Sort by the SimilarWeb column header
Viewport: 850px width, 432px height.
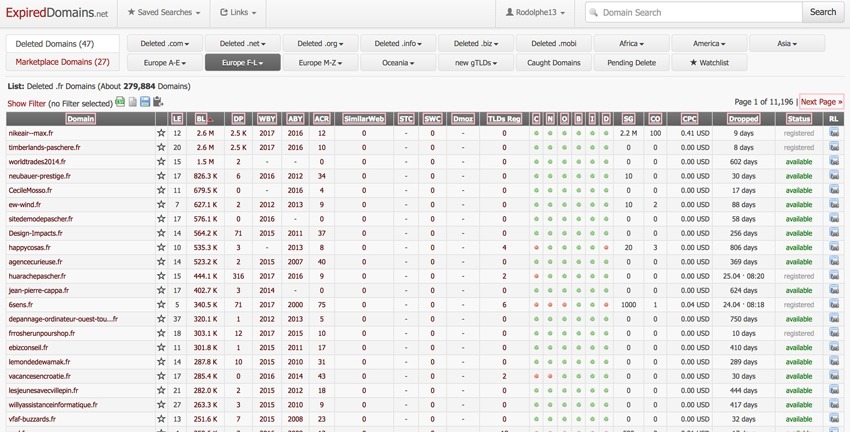point(364,119)
